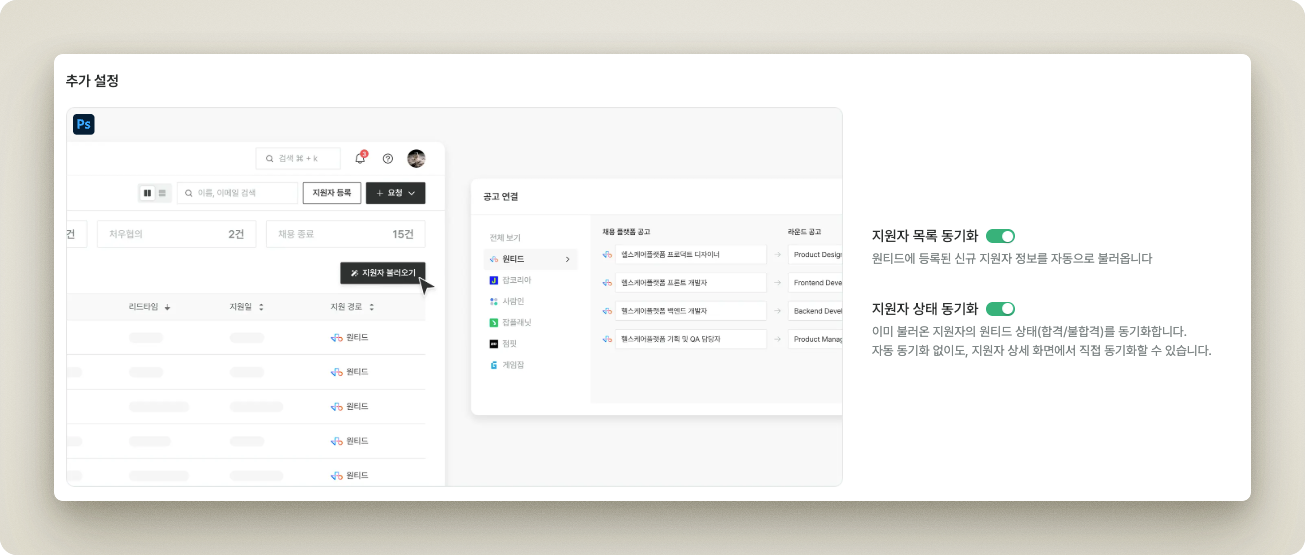The height and width of the screenshot is (555, 1305).
Task: Select 잡코리아 in the platform list
Action: (x=517, y=281)
